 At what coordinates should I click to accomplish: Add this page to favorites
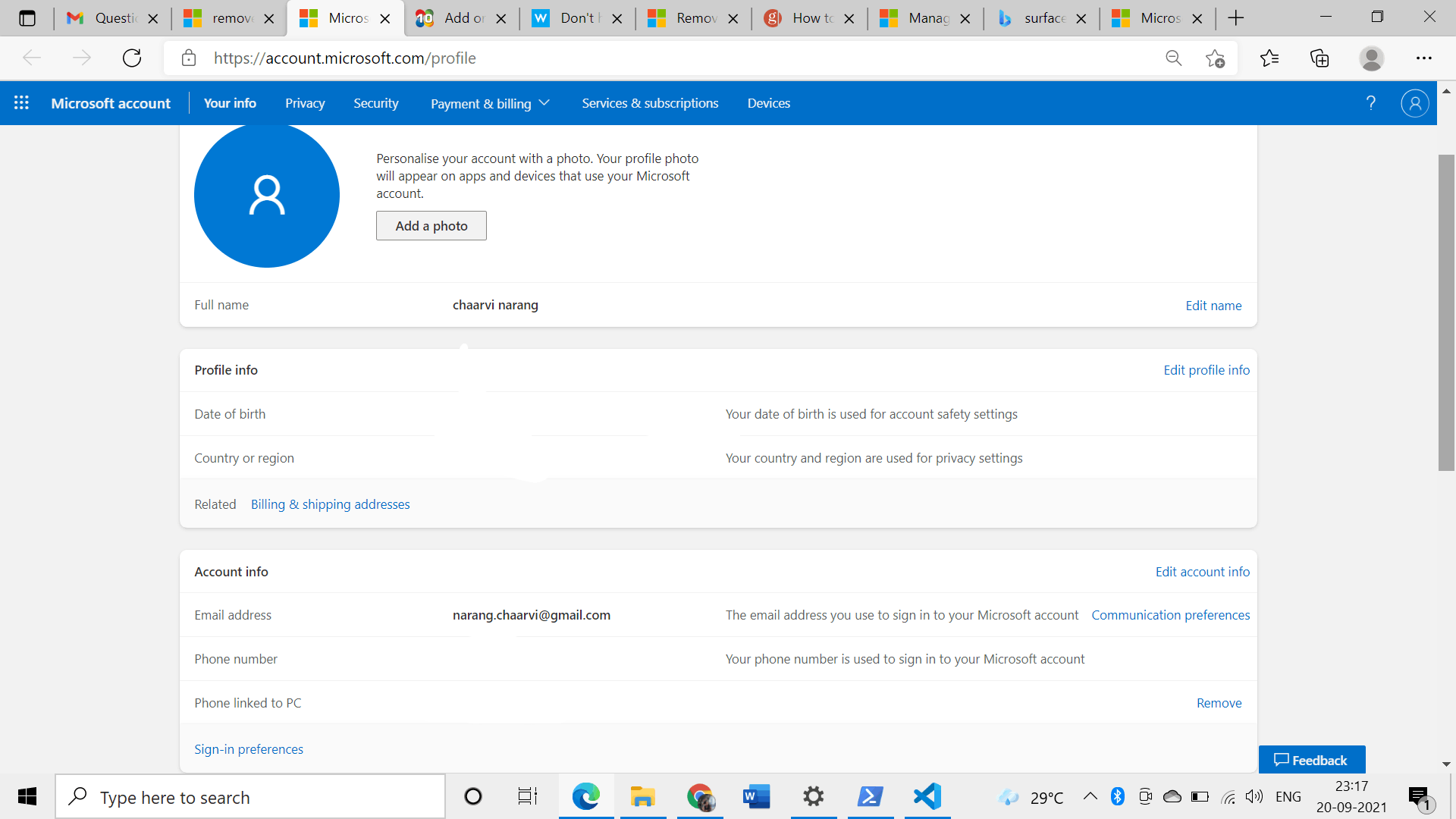(1215, 58)
